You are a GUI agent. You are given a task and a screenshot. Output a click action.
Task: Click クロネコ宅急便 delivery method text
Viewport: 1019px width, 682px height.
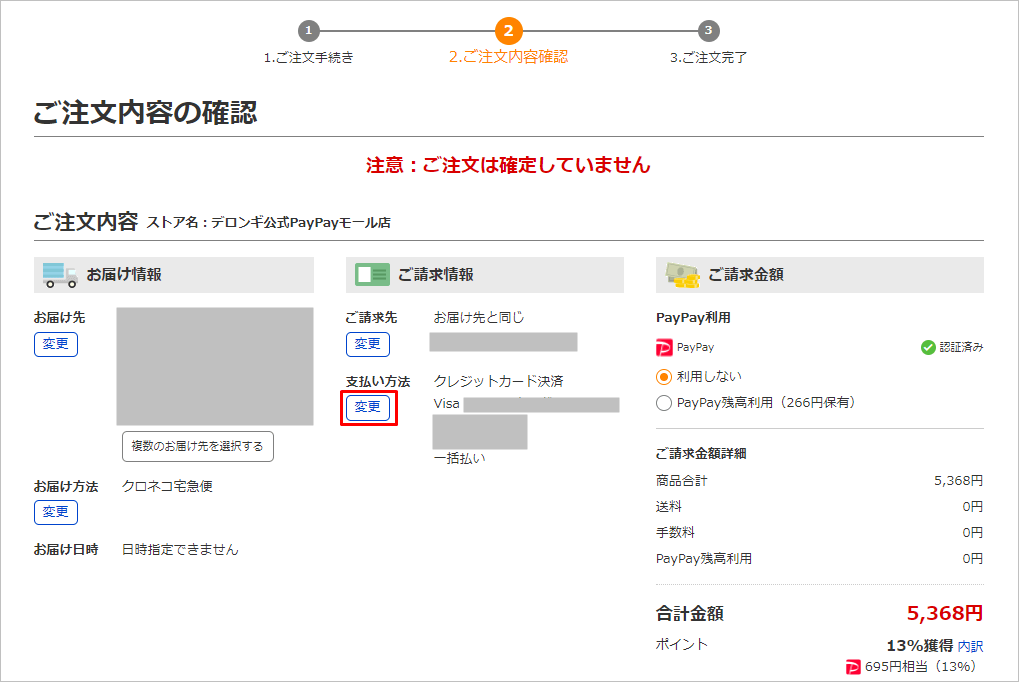coord(167,486)
